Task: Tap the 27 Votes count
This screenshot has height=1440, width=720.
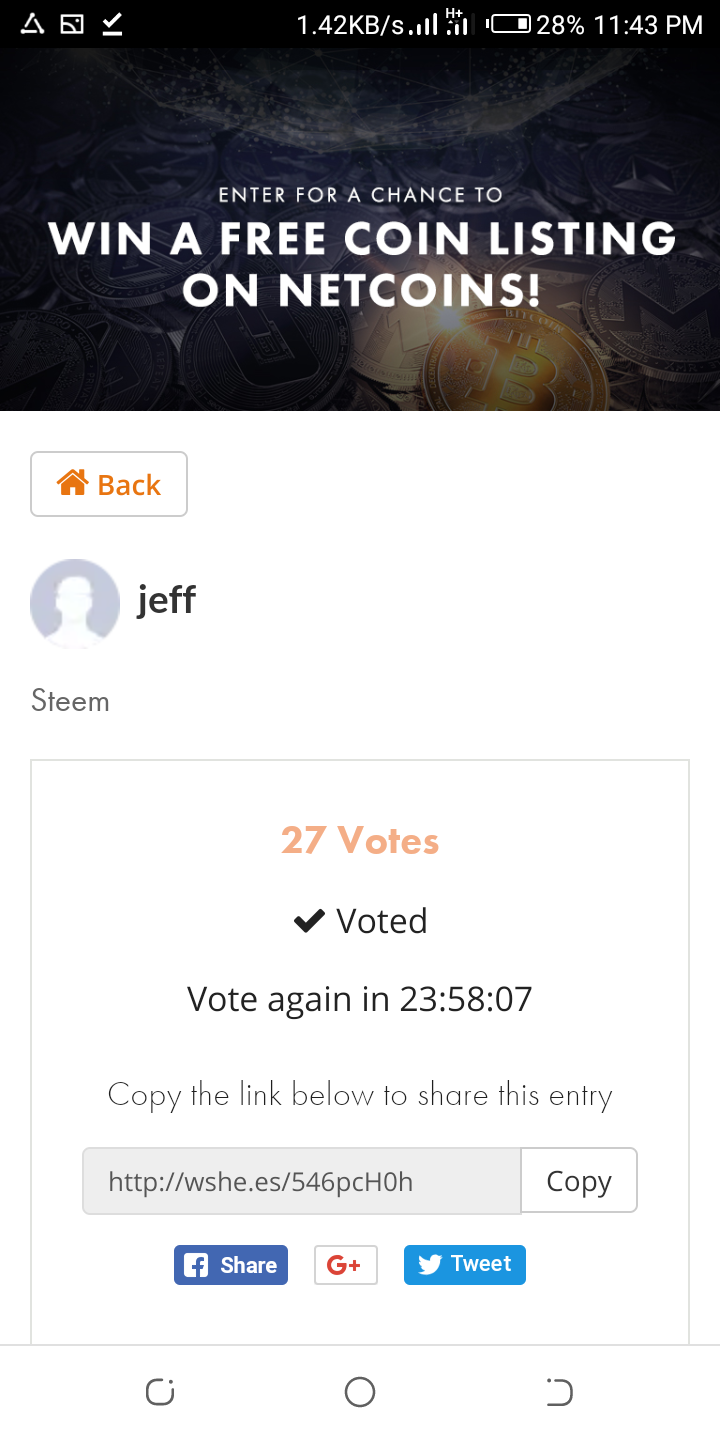Action: (x=360, y=841)
